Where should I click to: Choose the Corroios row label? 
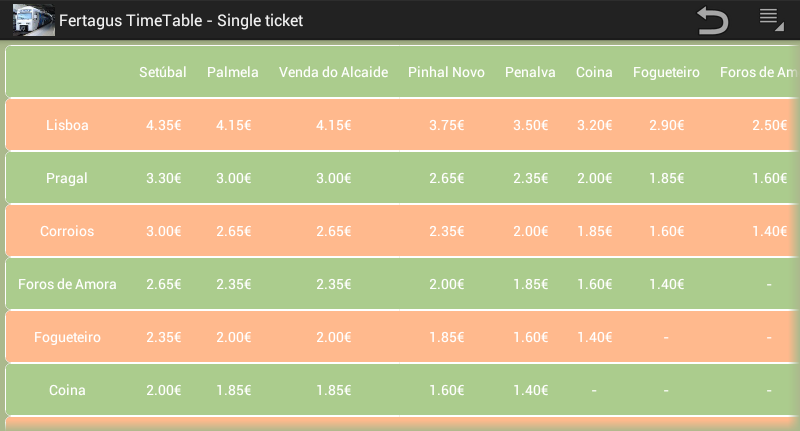tap(67, 231)
